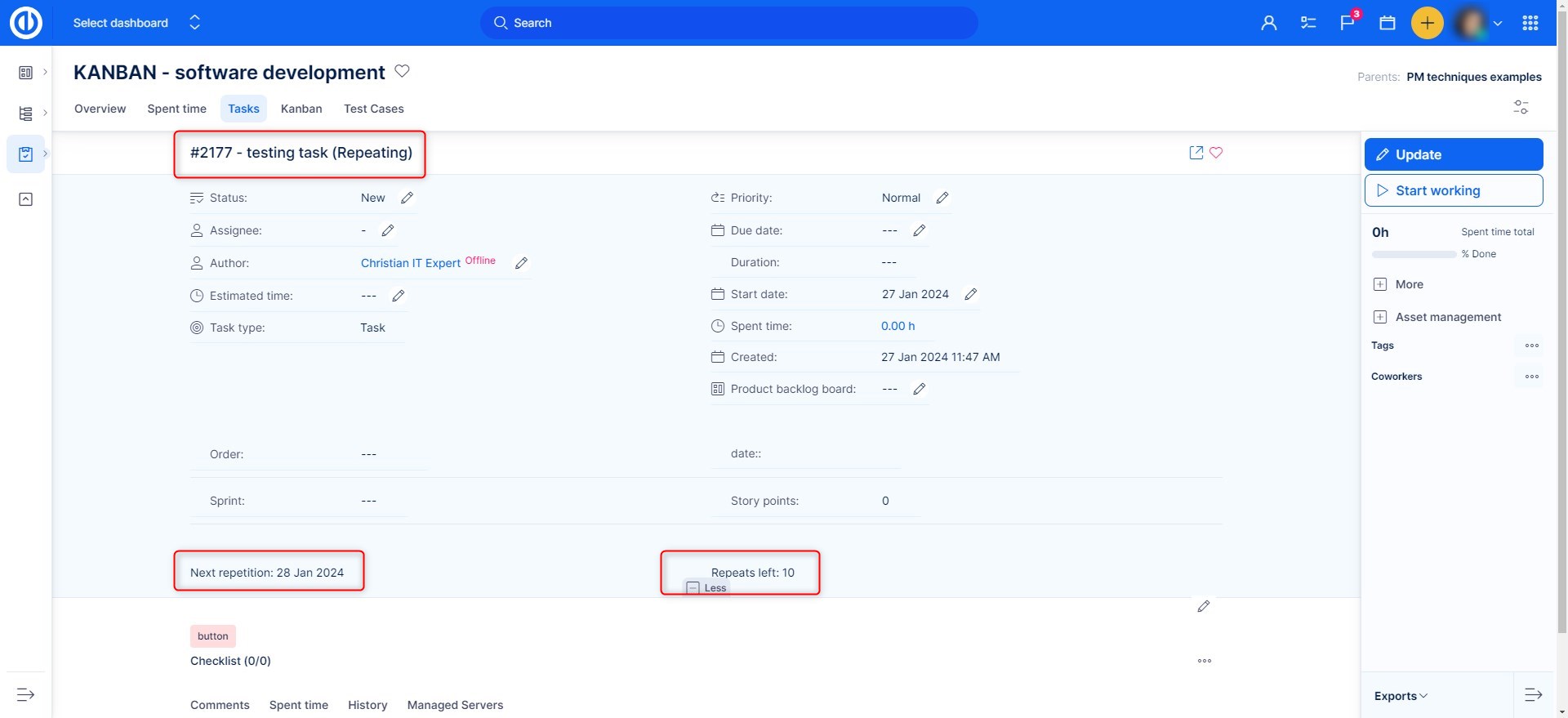Screen dimensions: 1568x718
Task: Edit the task Status with pencil icon
Action: pyautogui.click(x=407, y=198)
